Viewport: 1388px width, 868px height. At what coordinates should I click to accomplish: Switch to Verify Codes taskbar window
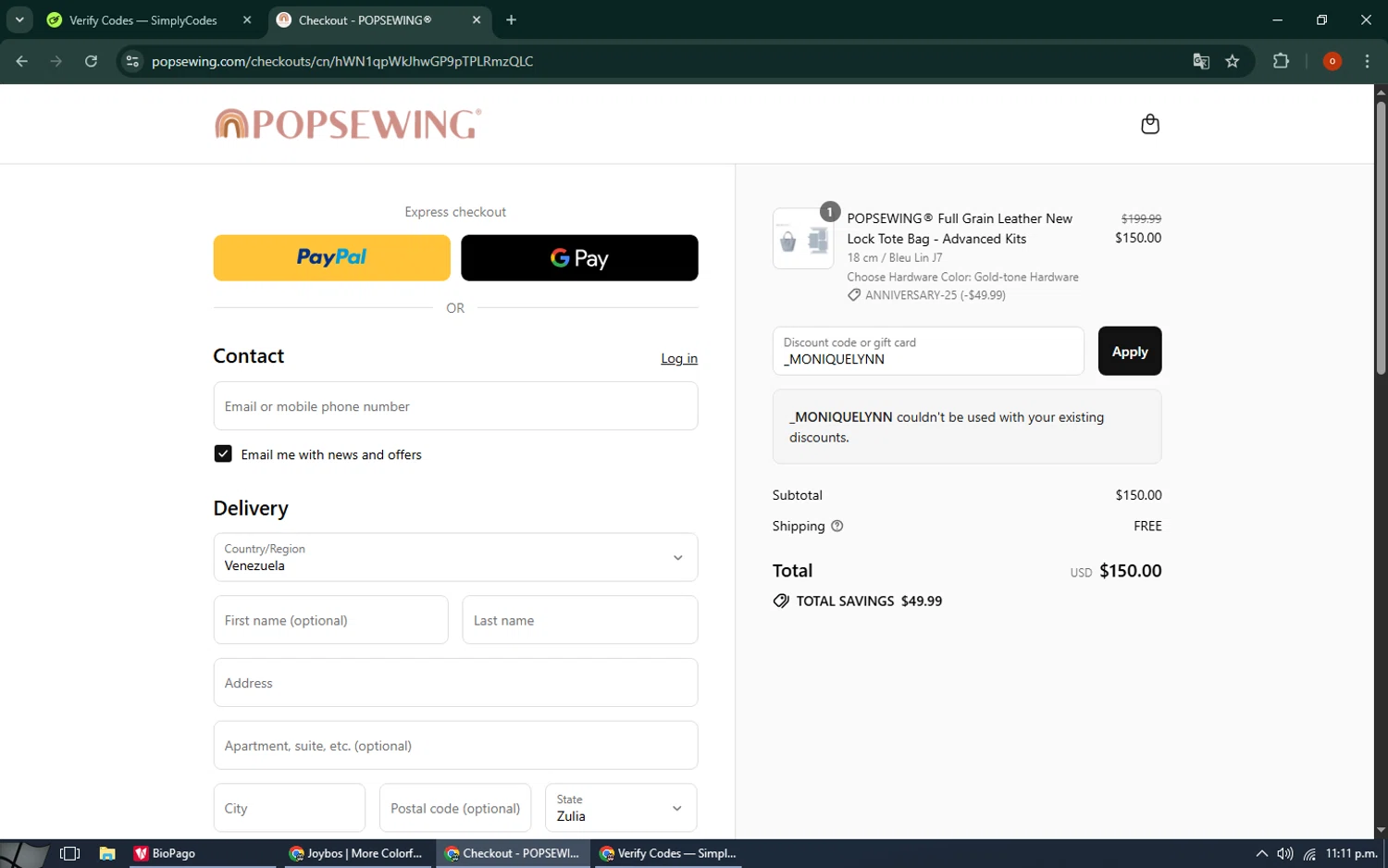[x=667, y=853]
